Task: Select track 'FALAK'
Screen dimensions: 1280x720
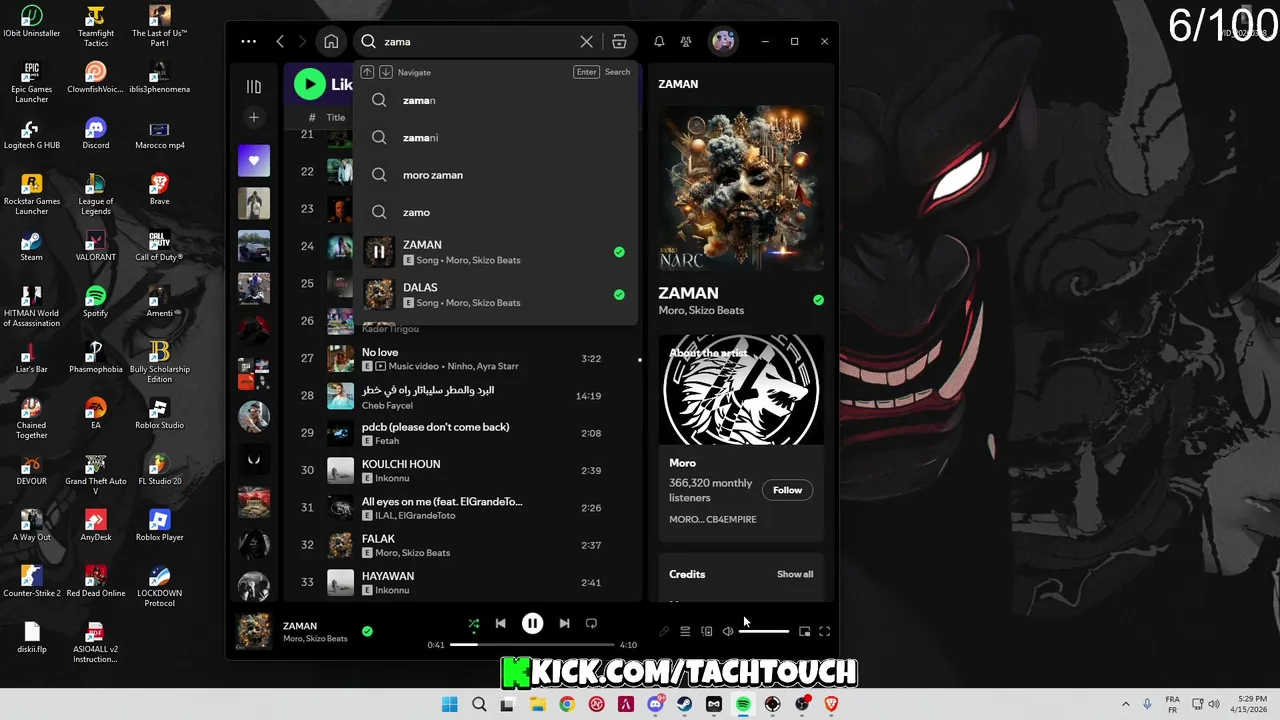Action: [465, 545]
